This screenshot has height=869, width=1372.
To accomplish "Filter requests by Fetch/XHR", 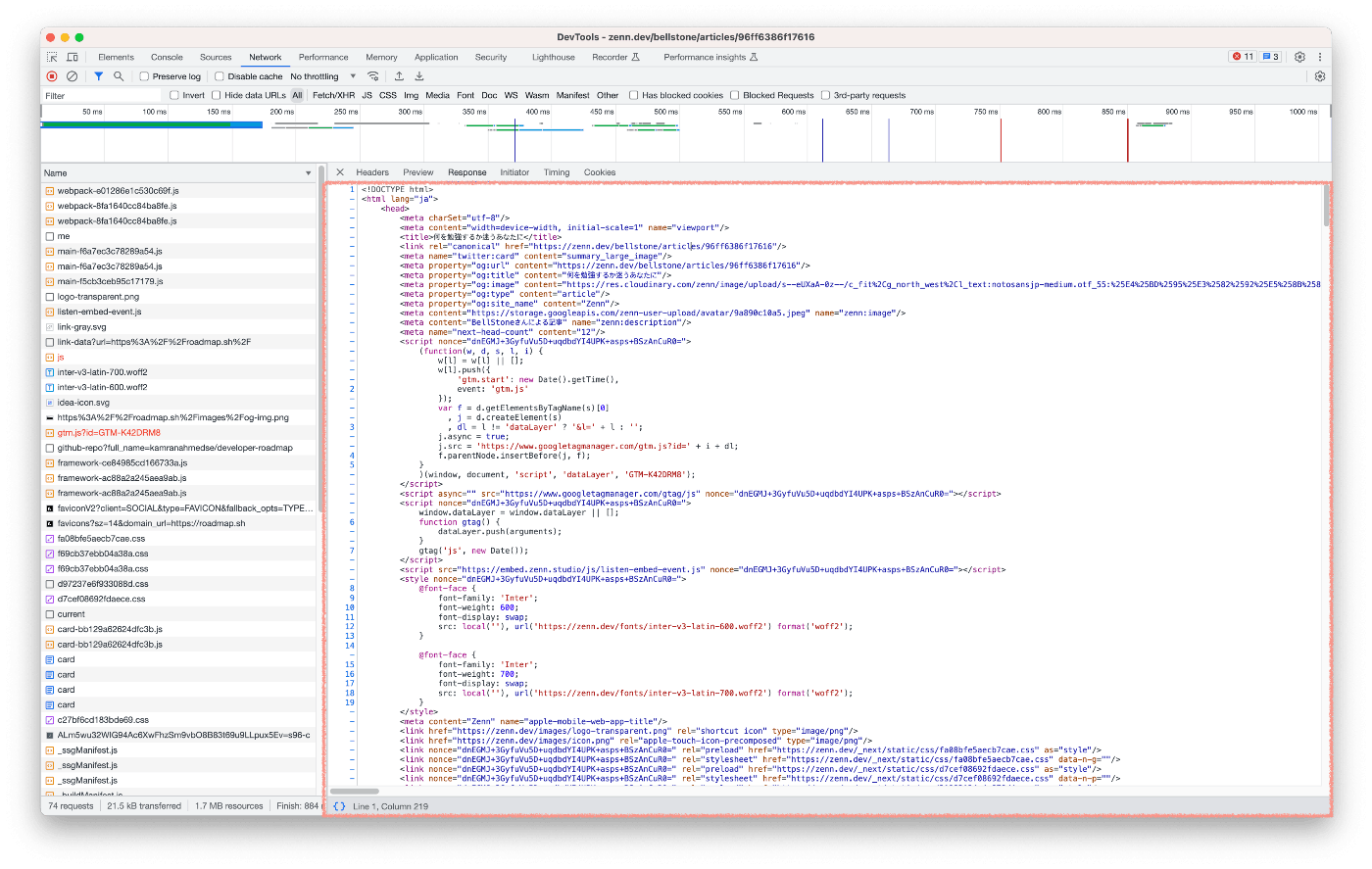I will [333, 96].
